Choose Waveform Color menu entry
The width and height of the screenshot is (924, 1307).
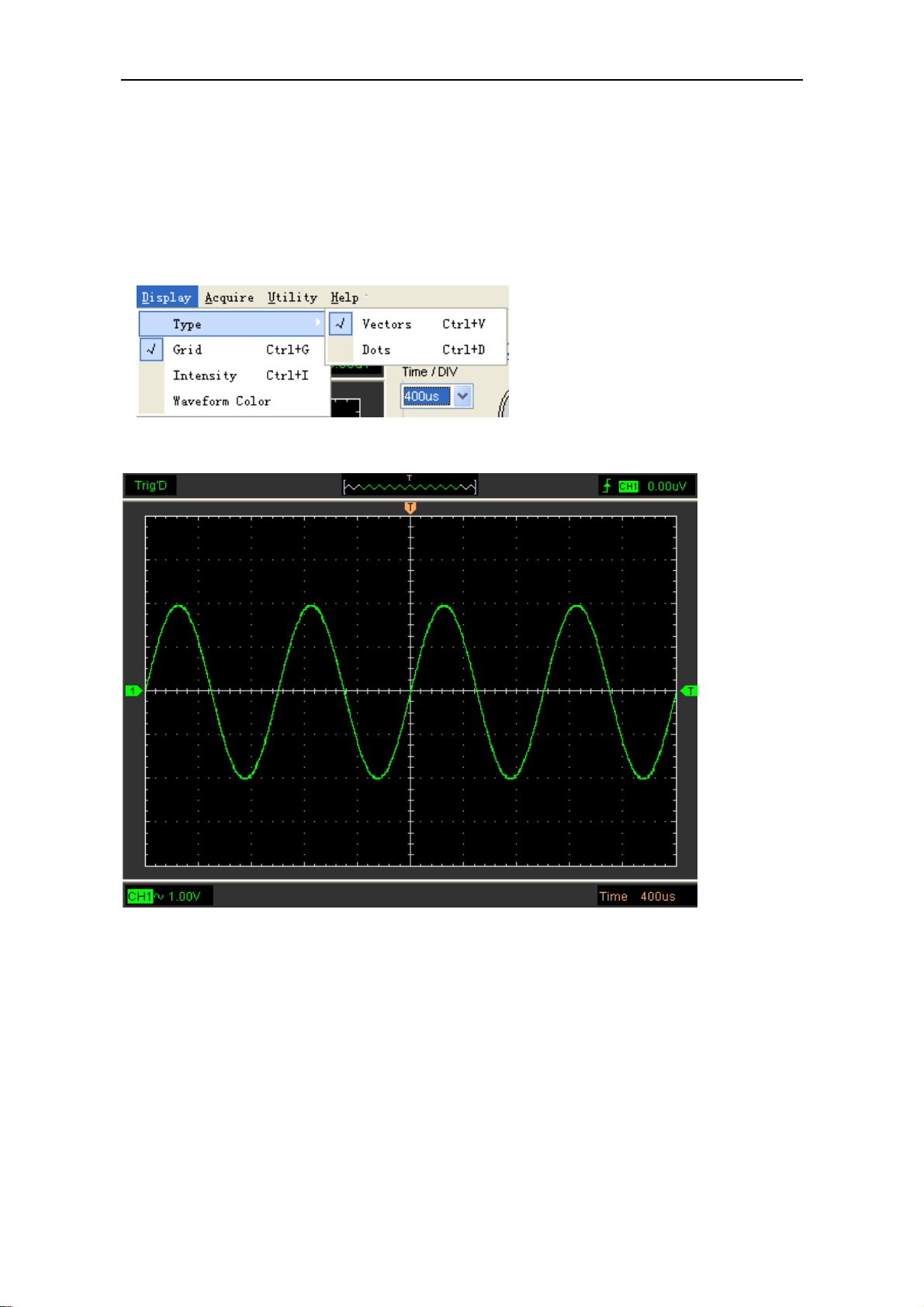235,401
